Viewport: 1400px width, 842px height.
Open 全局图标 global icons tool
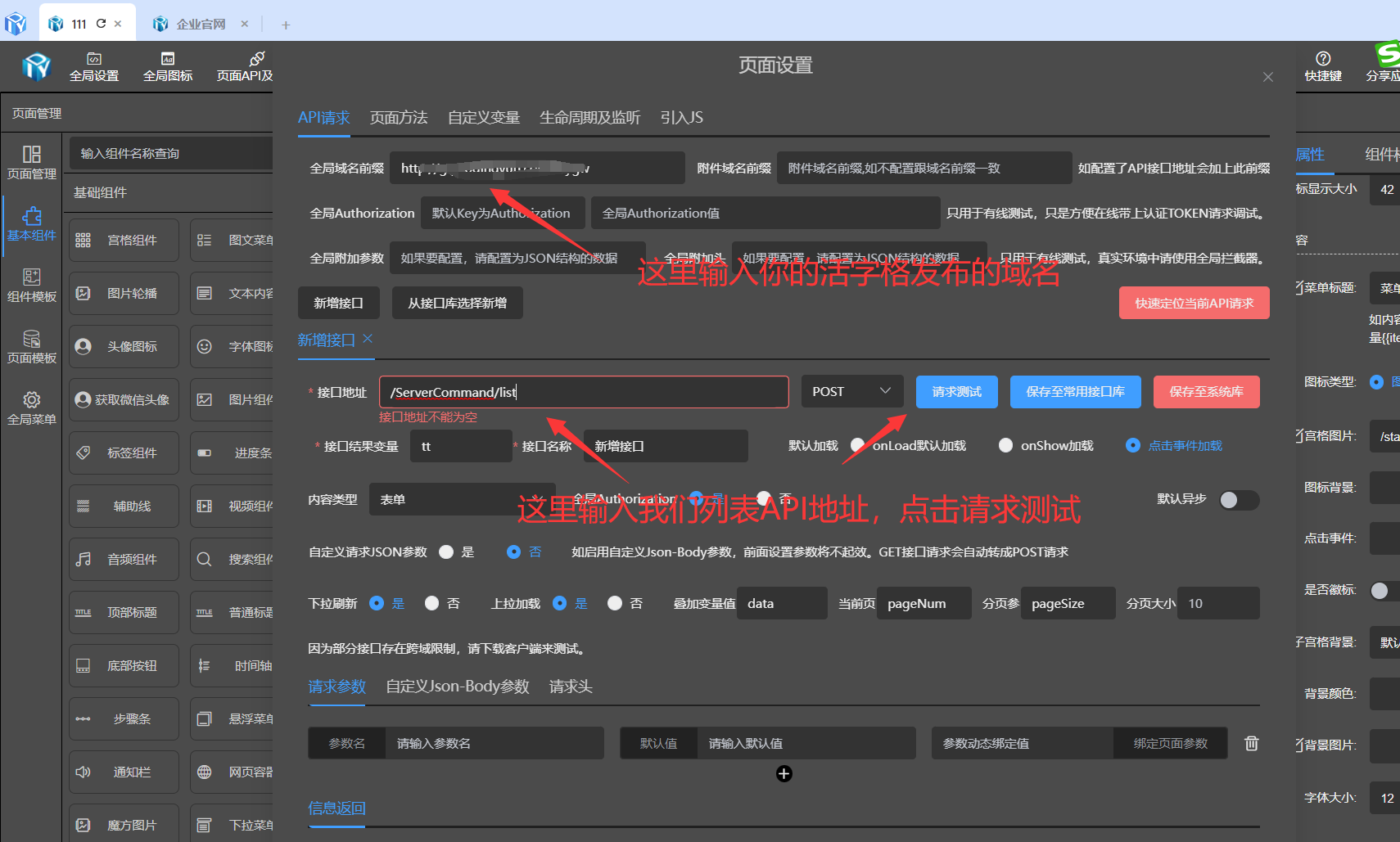168,67
